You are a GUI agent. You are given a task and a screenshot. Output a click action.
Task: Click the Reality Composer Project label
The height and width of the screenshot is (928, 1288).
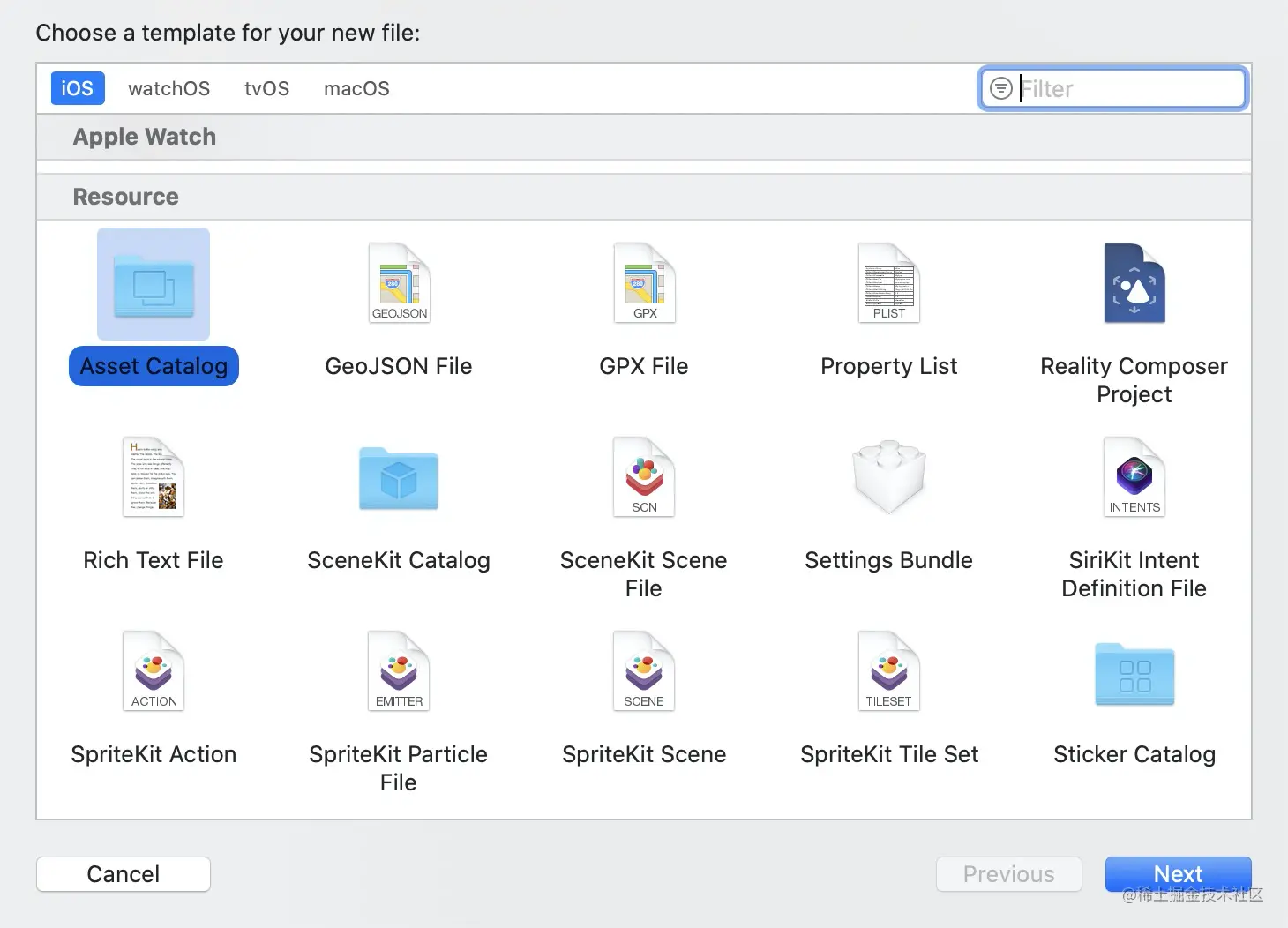coord(1134,380)
